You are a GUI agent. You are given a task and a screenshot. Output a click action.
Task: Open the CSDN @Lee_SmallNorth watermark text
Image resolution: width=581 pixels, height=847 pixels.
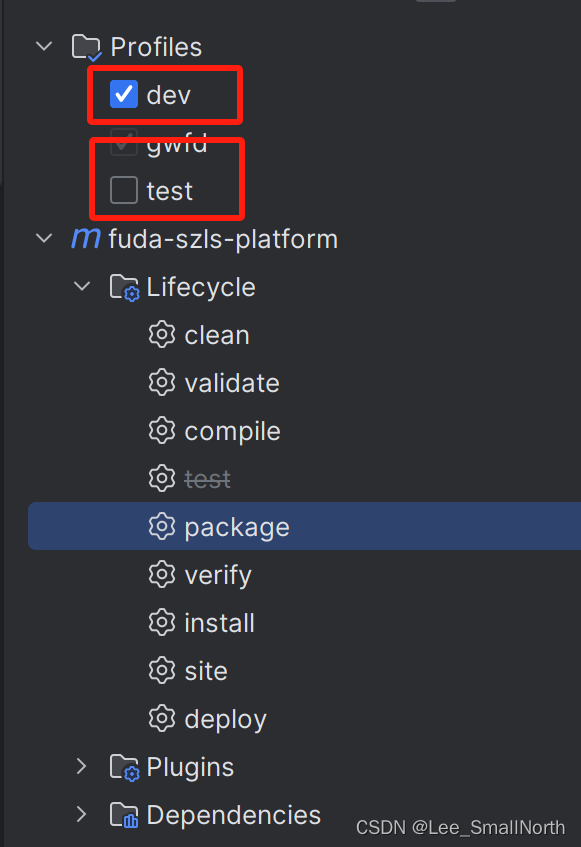tap(460, 828)
